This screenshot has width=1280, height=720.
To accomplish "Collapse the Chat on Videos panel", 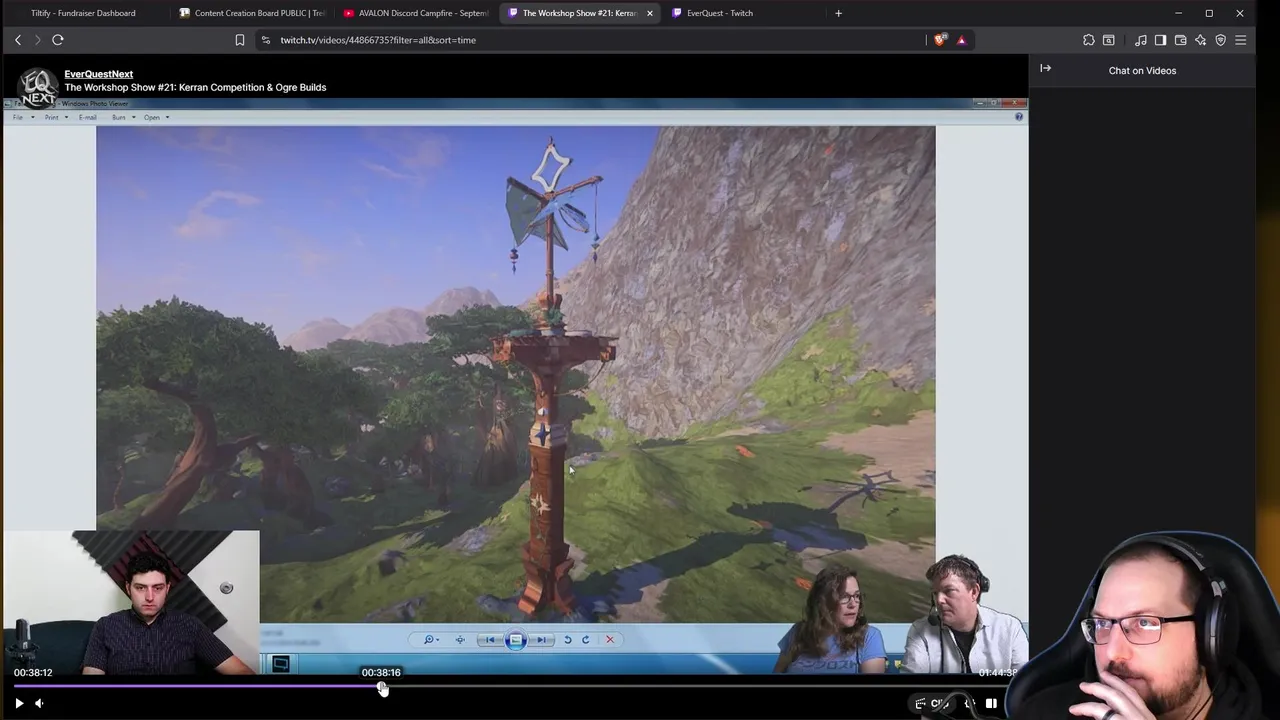I will [1045, 69].
